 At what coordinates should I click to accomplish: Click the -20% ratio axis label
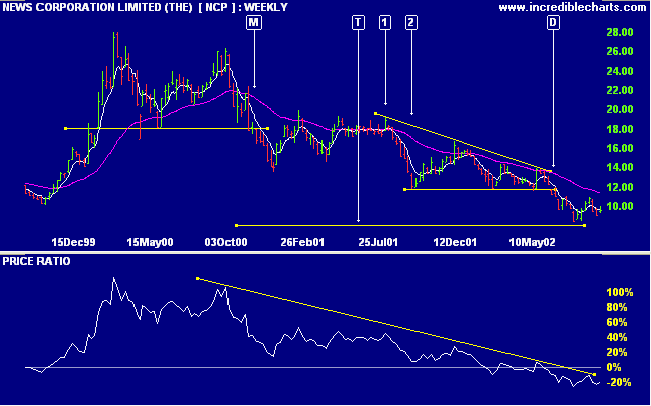(620, 382)
